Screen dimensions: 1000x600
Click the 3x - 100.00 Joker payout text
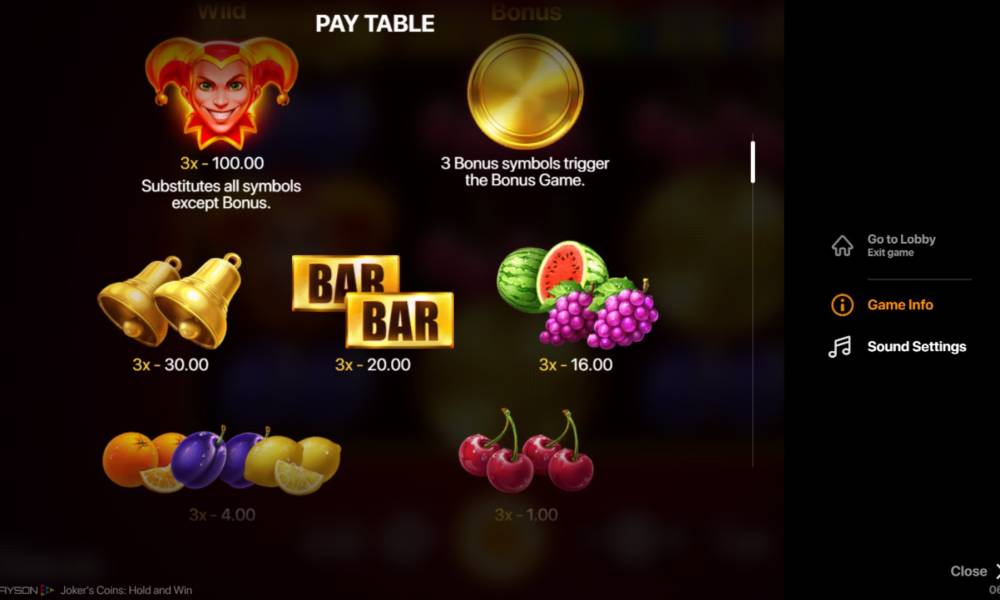pyautogui.click(x=222, y=163)
